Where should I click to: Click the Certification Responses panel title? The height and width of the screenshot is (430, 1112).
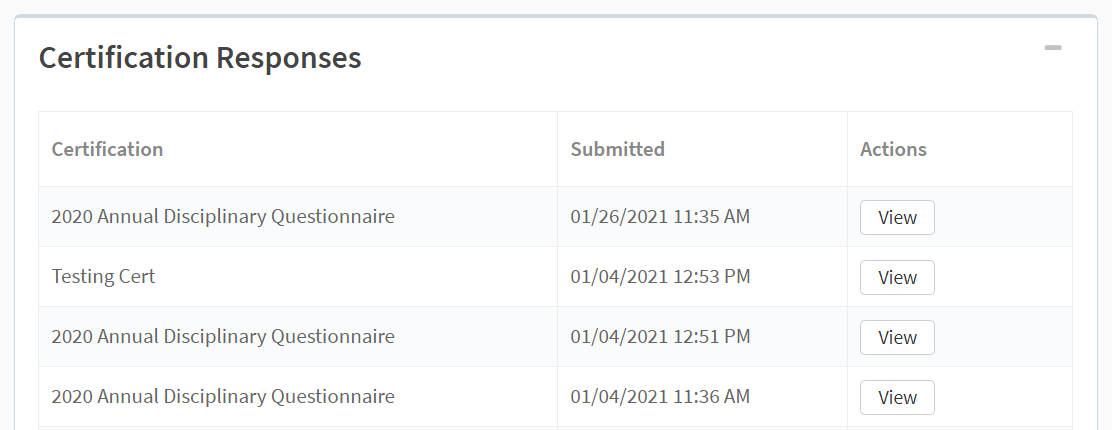pos(200,57)
